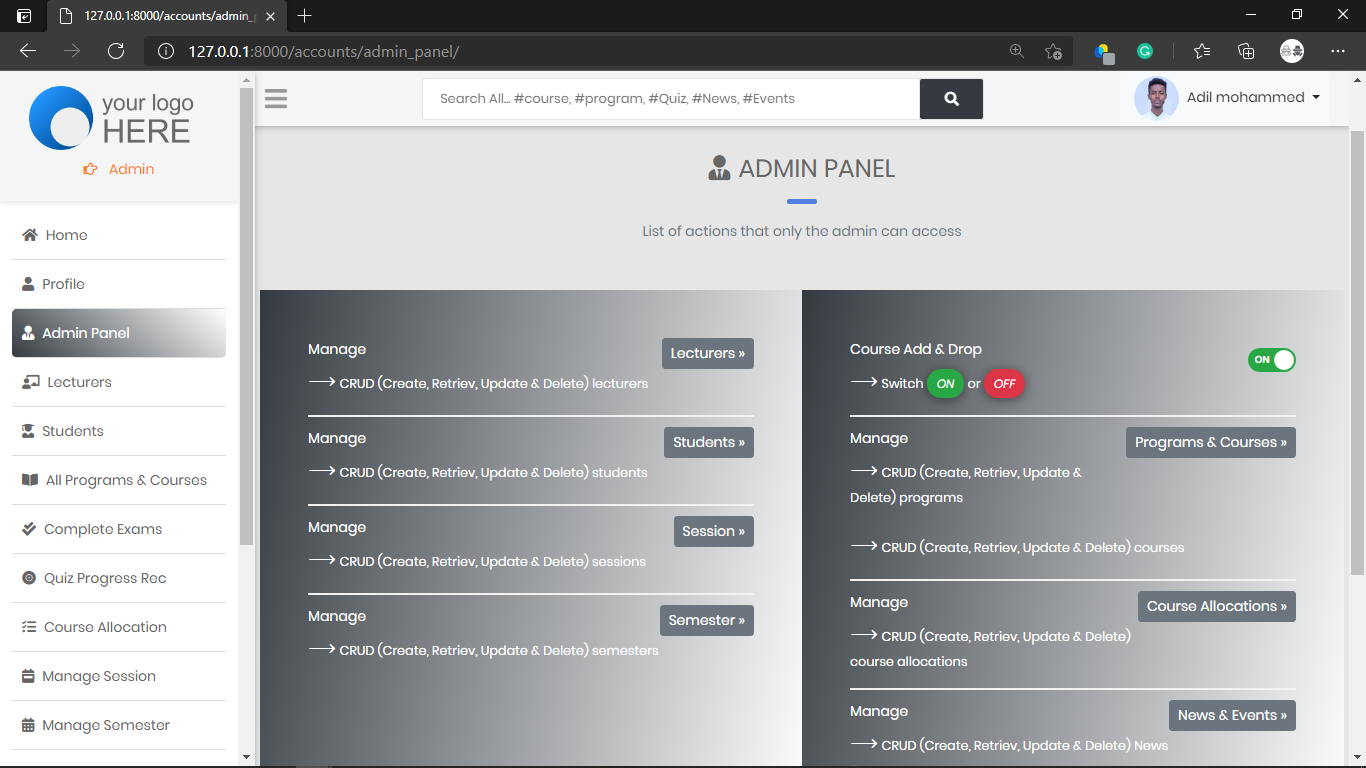Click the browser refresh icon

click(116, 51)
